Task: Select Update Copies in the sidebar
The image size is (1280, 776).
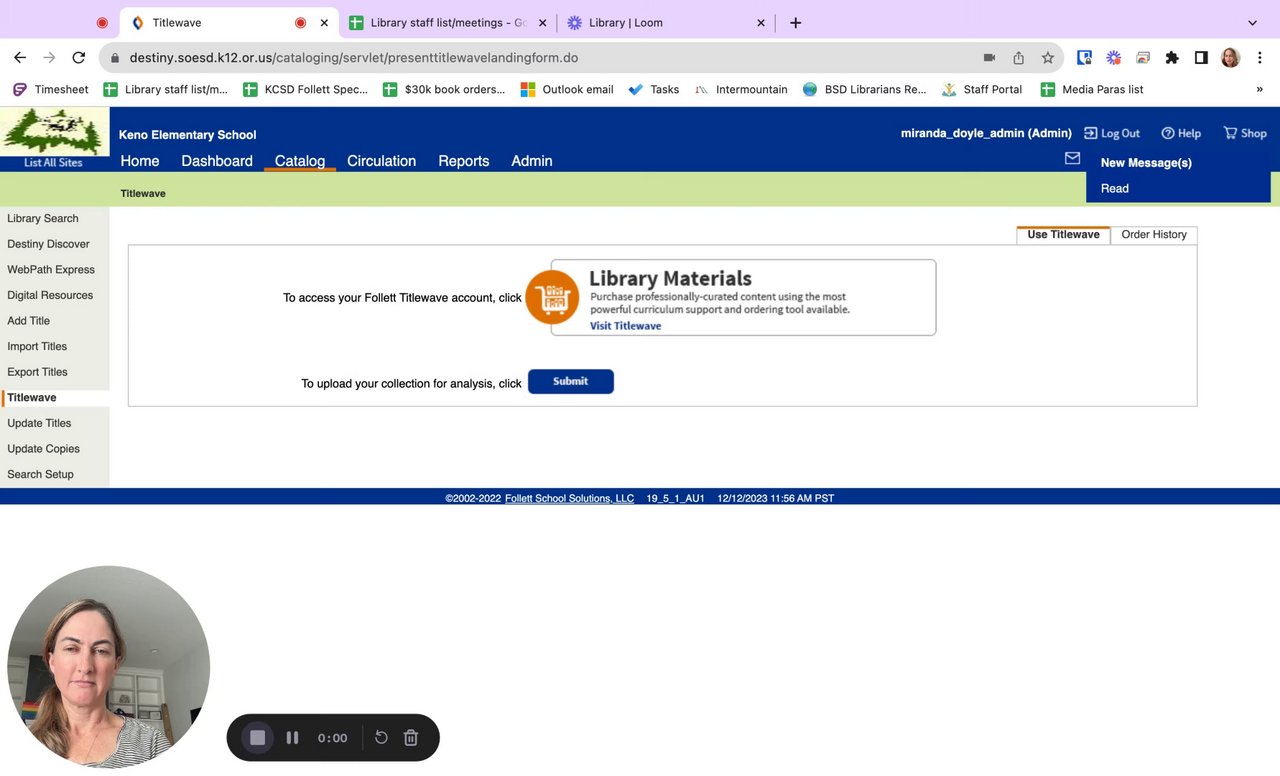Action: [x=43, y=449]
